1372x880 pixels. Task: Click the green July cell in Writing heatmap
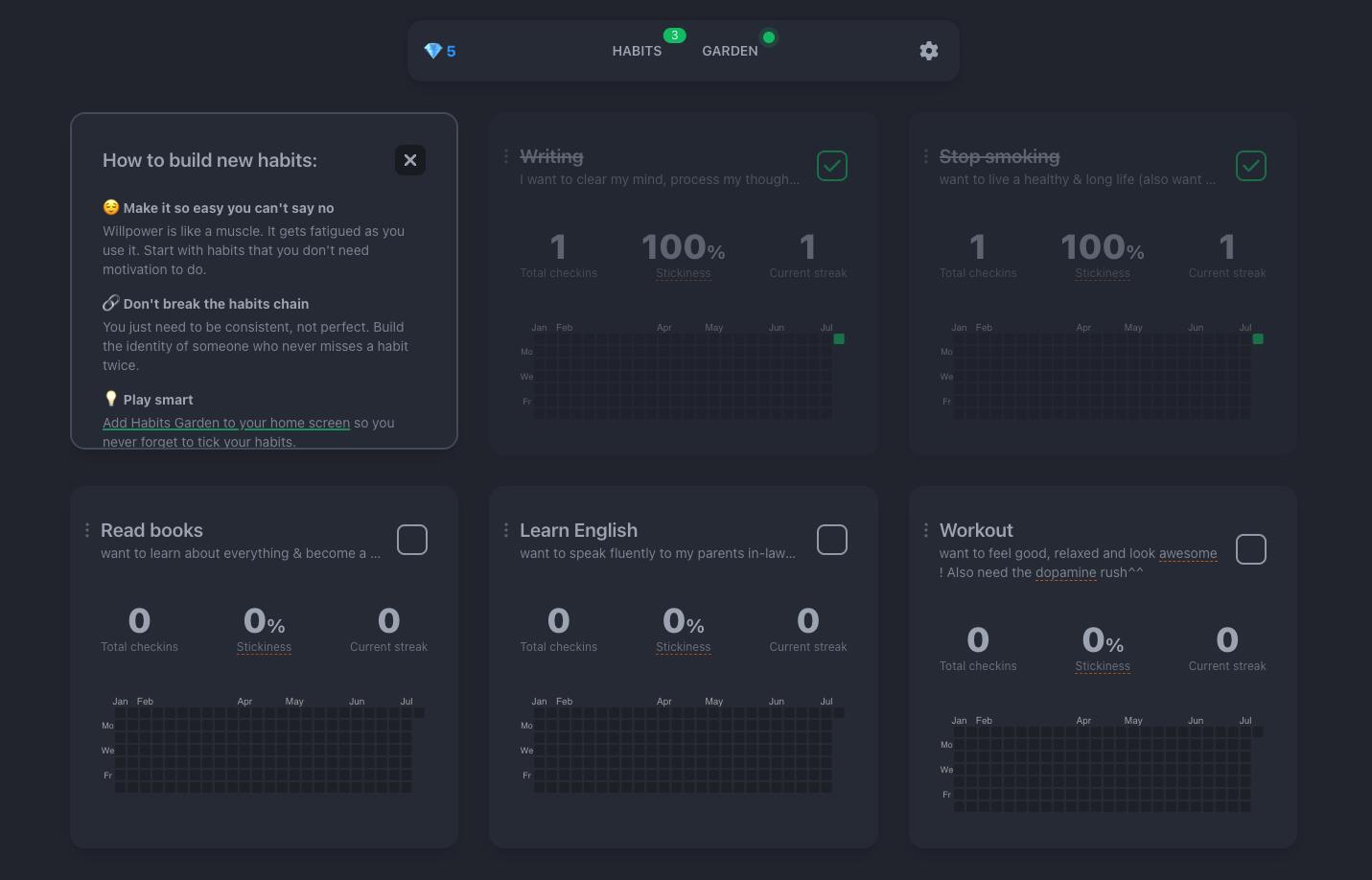839,339
